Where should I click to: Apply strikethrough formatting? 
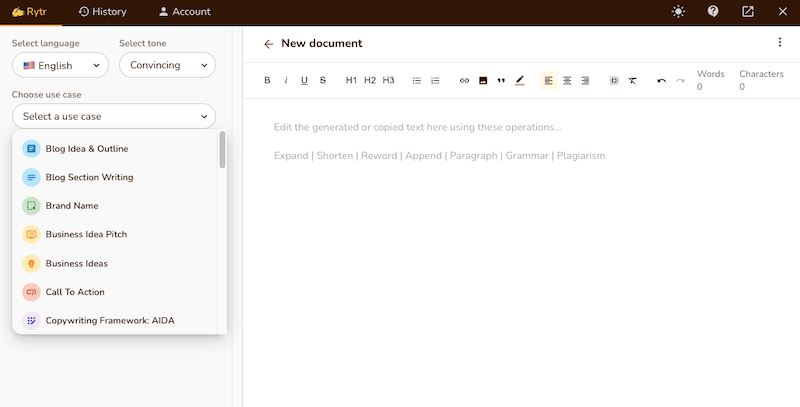(x=322, y=81)
